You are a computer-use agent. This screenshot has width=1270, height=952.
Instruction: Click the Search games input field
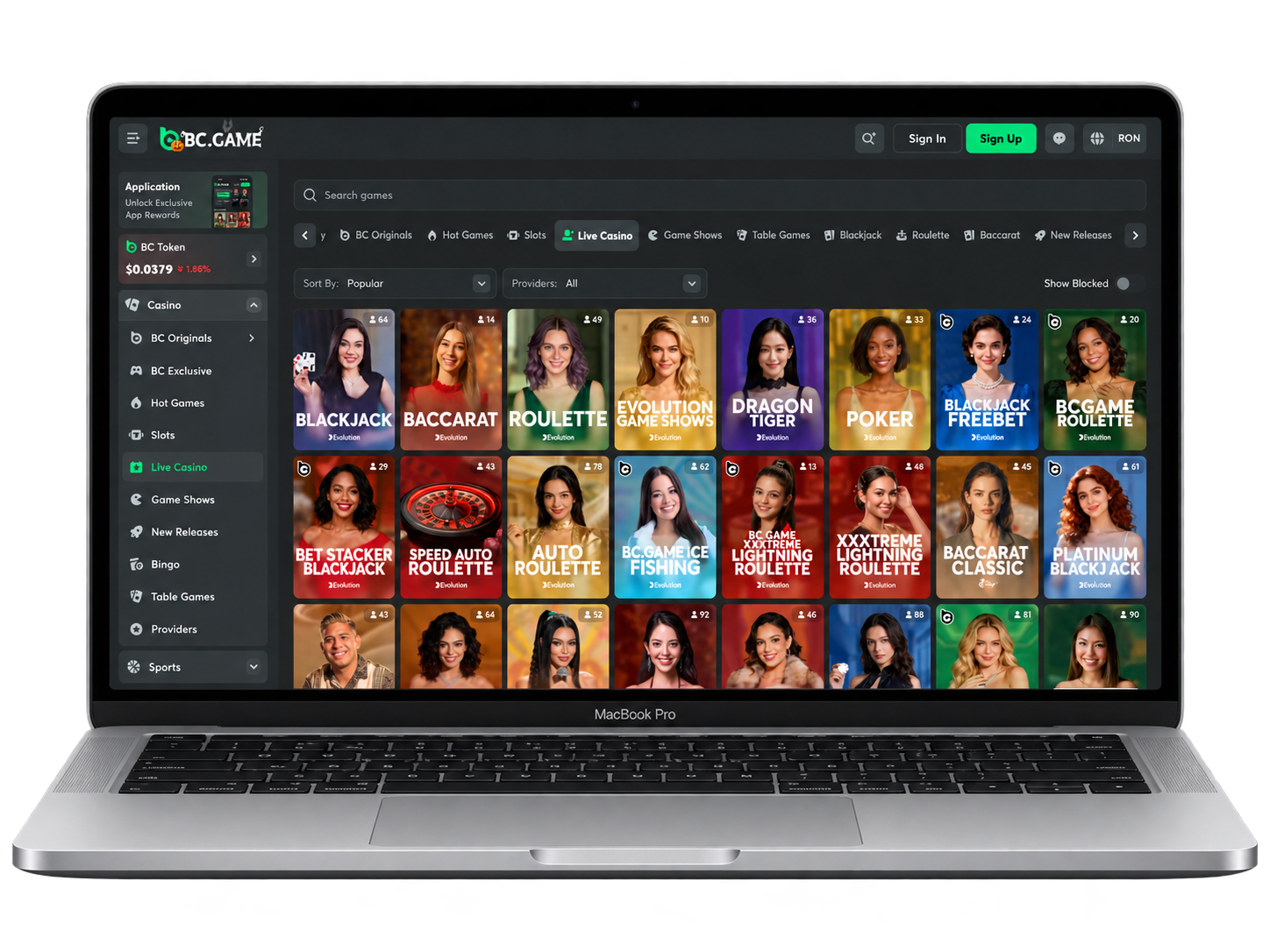point(719,195)
